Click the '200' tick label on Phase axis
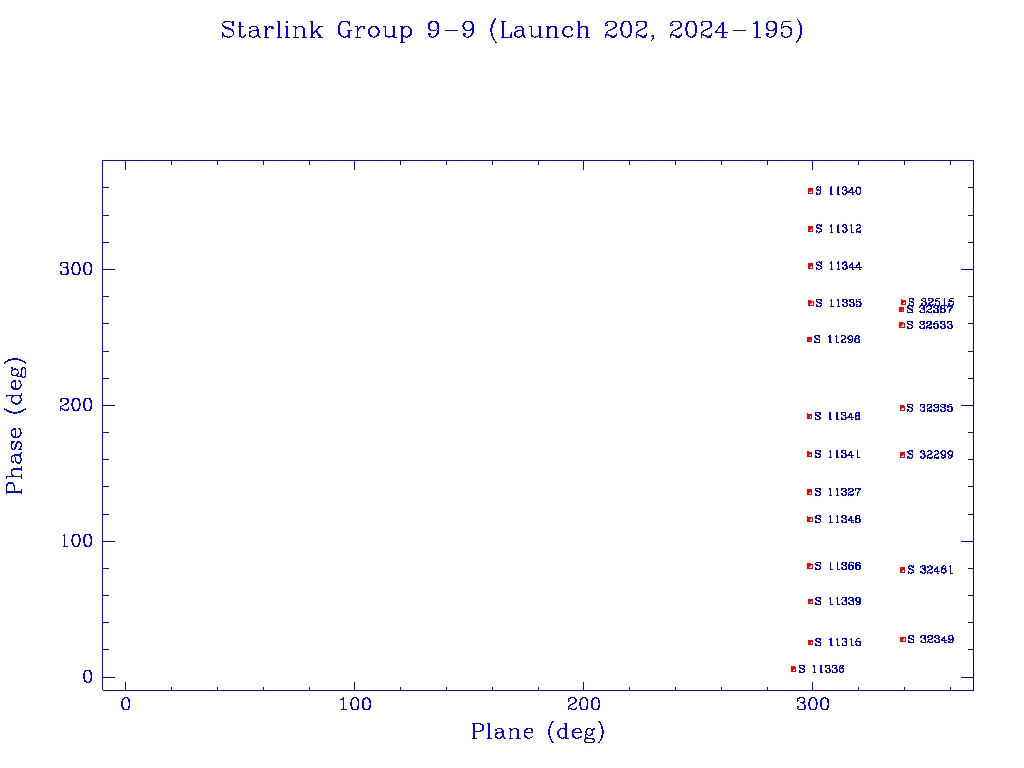Screen dimensions: 1024x768 pyautogui.click(x=76, y=405)
